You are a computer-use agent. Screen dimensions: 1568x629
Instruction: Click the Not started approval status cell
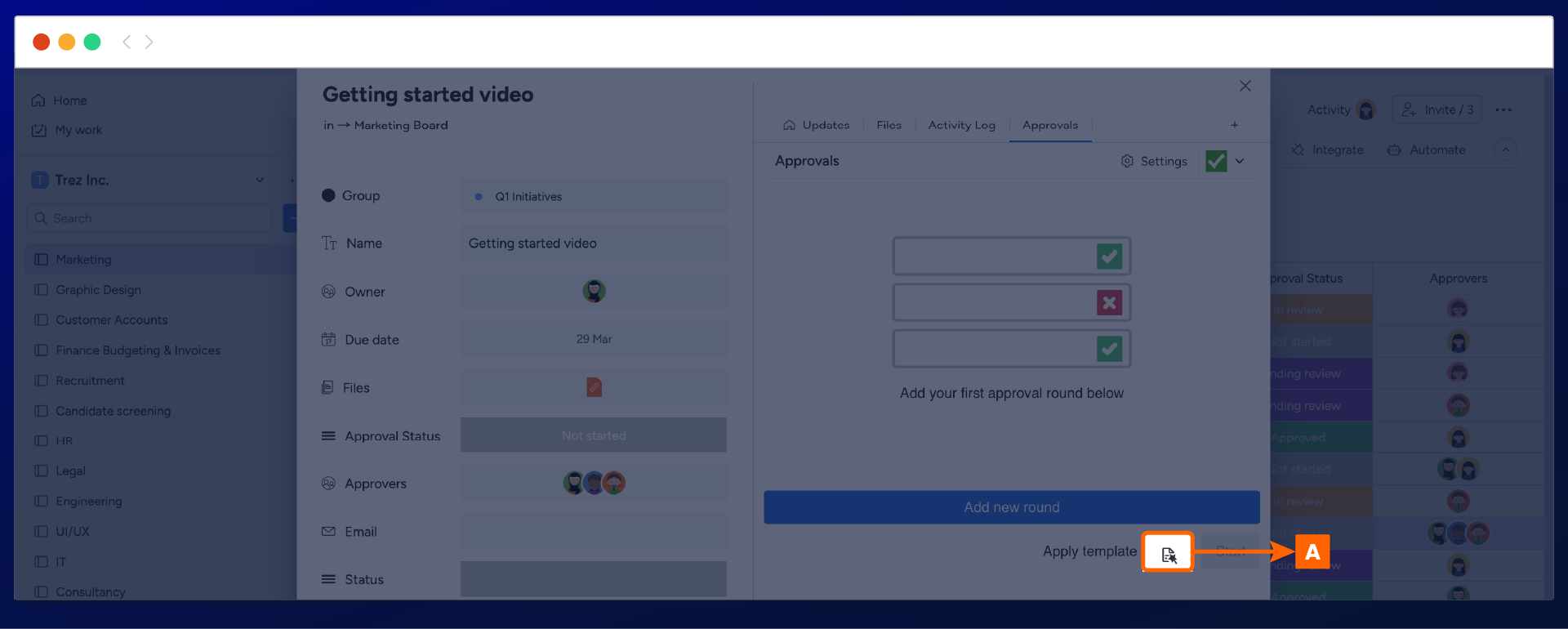click(594, 435)
